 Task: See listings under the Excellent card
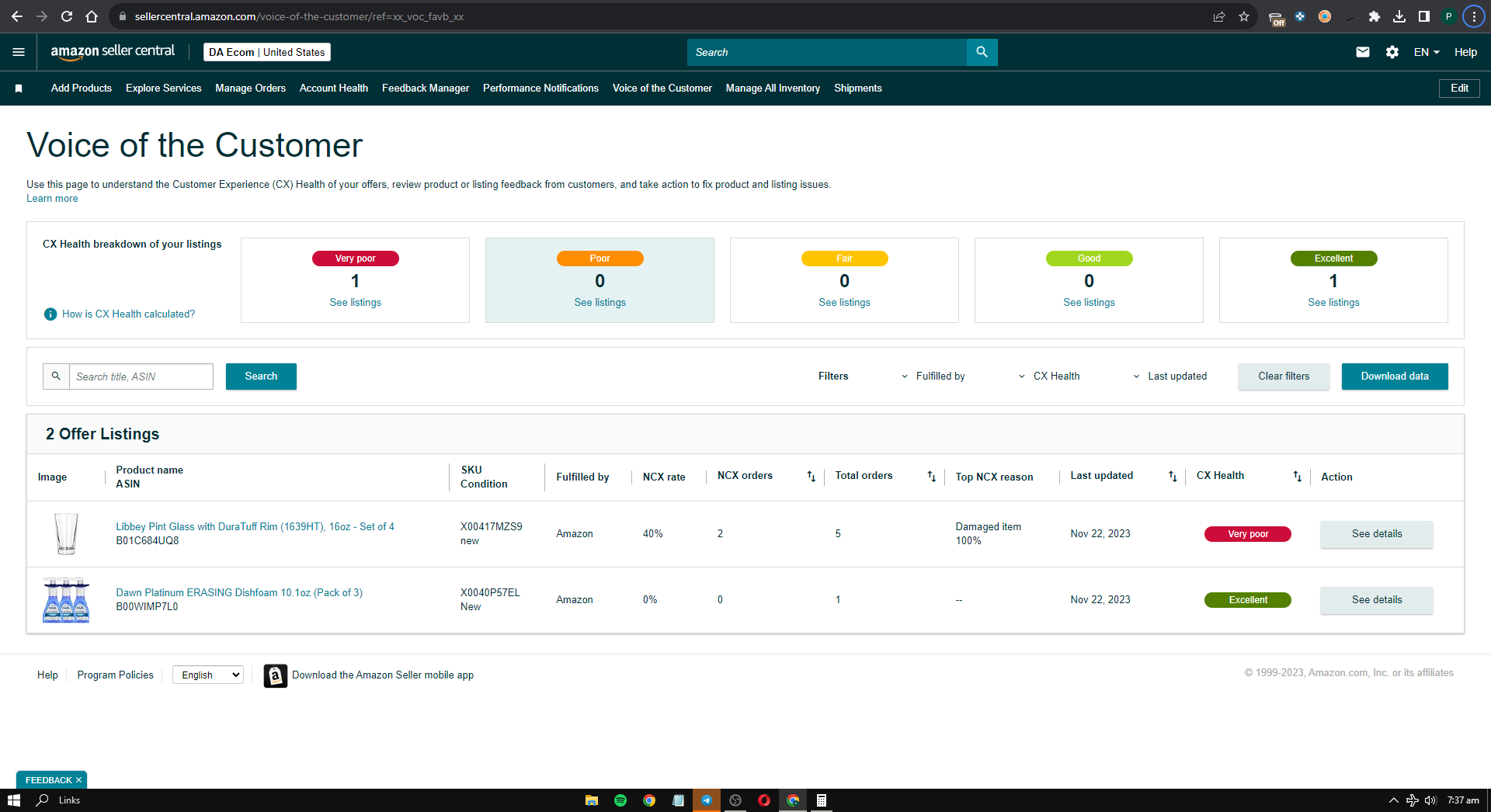[x=1333, y=303]
